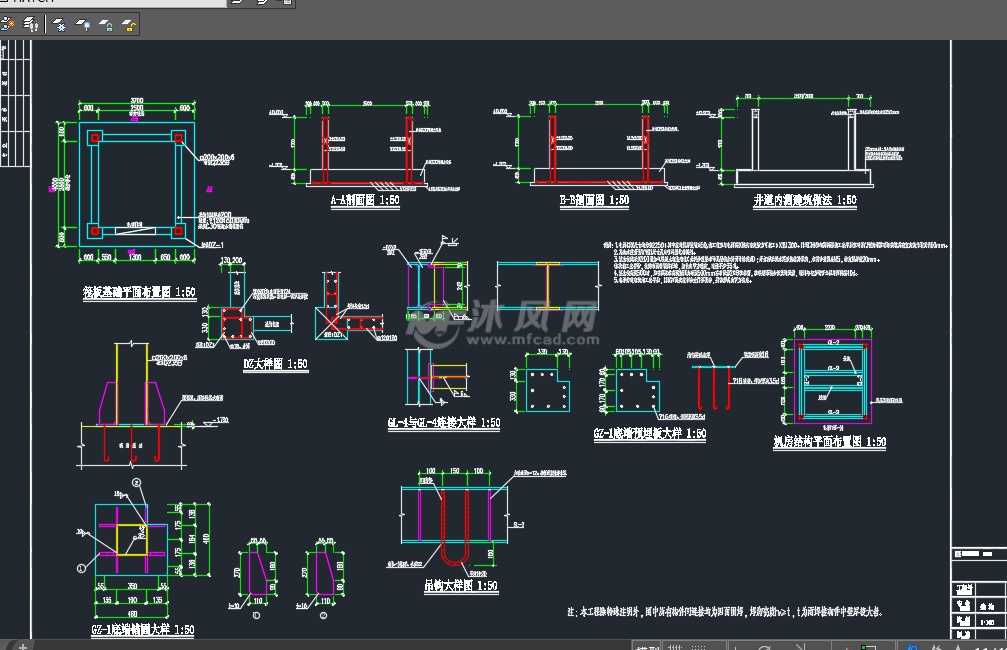Viewport: 1007px width, 650px height.
Task: Select the "GL-4与GL-4连接大样 1:50" title text
Action: click(x=444, y=423)
